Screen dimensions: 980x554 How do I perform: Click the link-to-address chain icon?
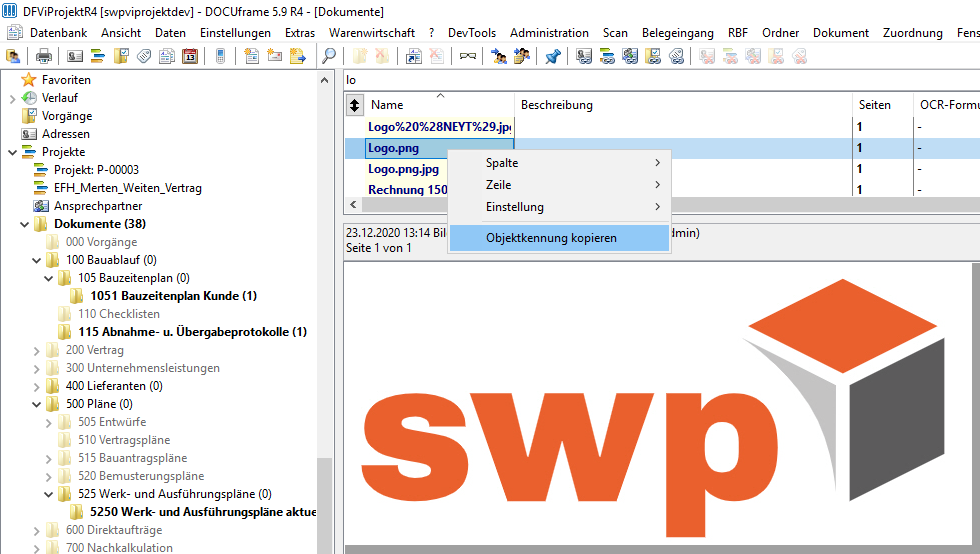click(584, 57)
